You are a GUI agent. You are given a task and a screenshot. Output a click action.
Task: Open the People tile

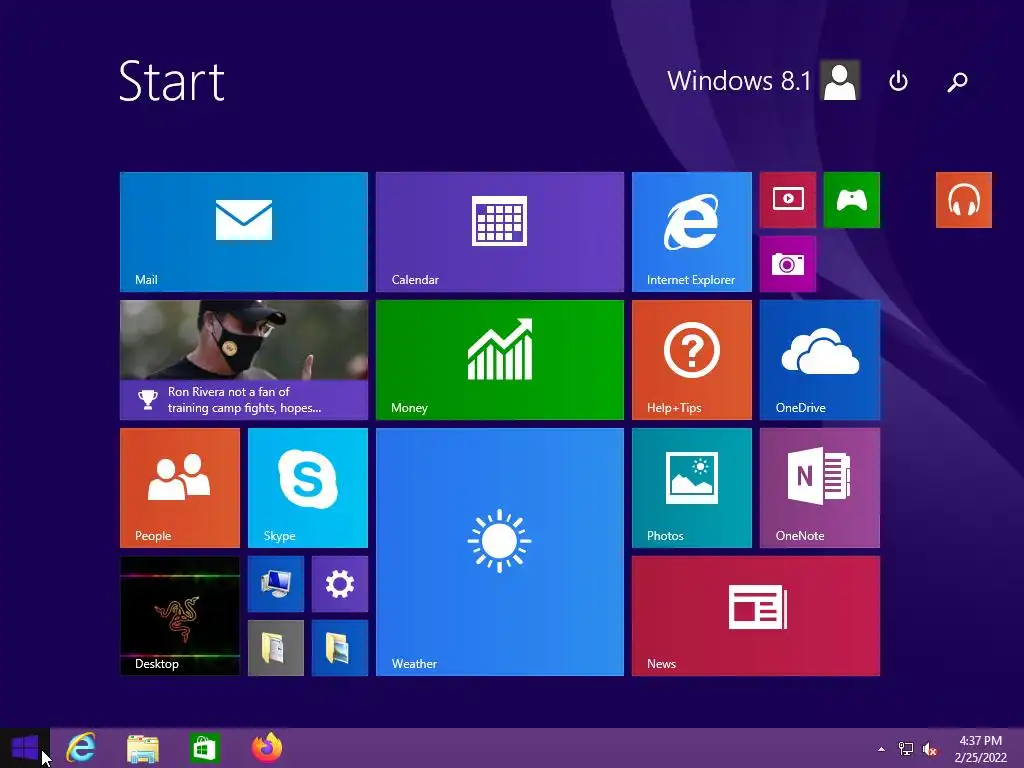pos(180,488)
